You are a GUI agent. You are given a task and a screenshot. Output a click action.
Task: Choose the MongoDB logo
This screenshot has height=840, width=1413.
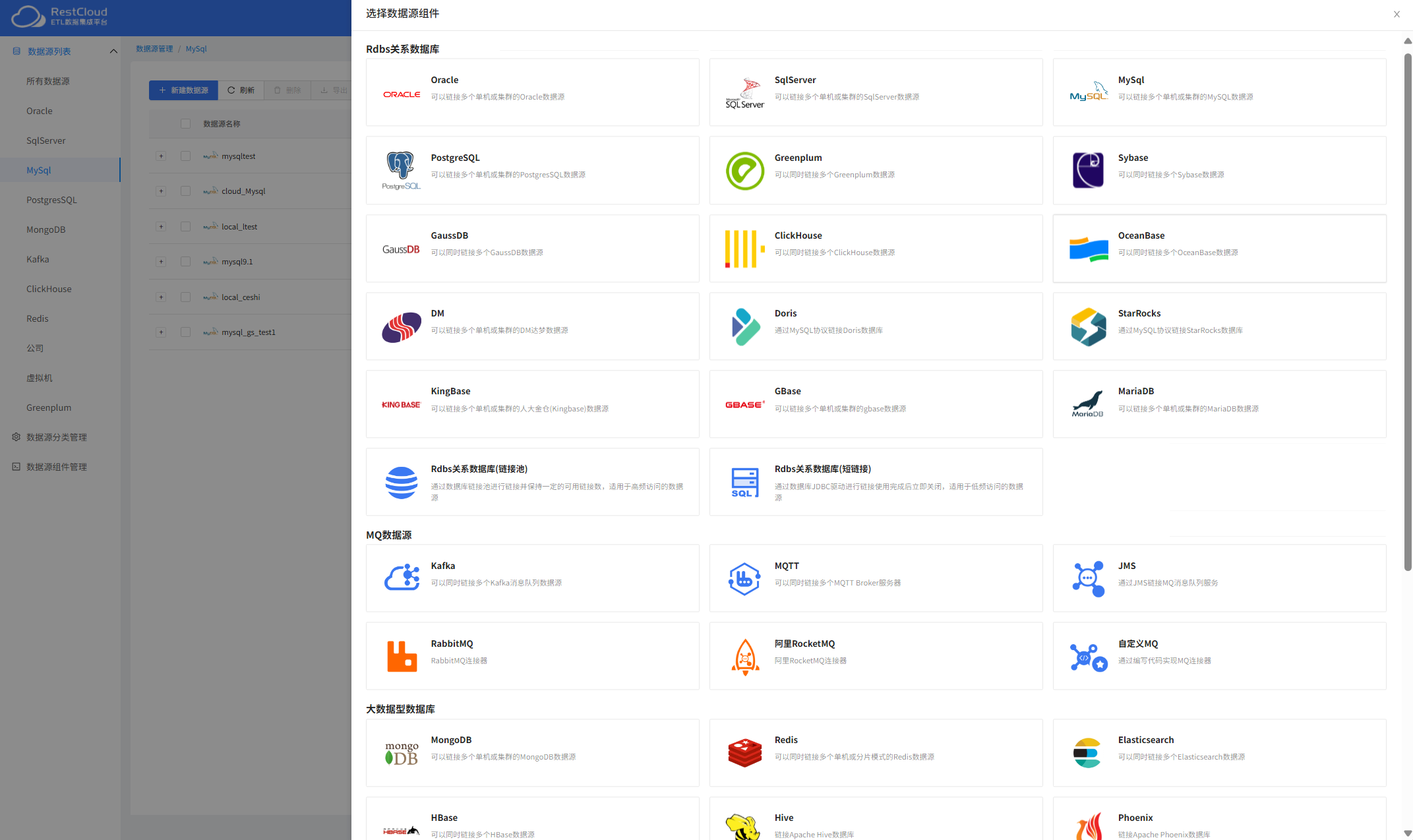402,753
